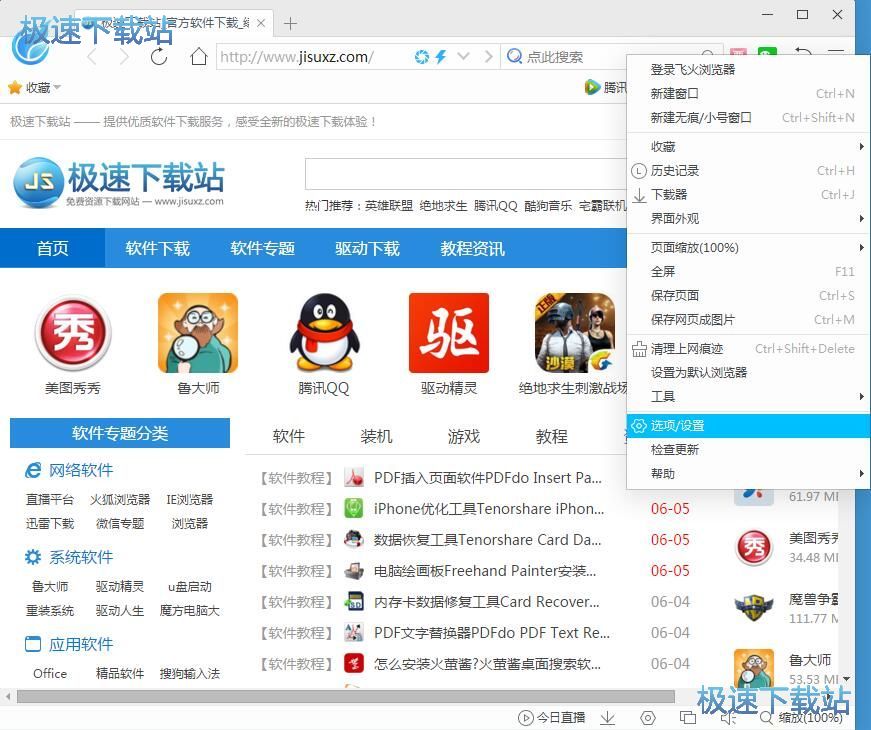Click the site search input field
The height and width of the screenshot is (730, 871).
[x=465, y=174]
